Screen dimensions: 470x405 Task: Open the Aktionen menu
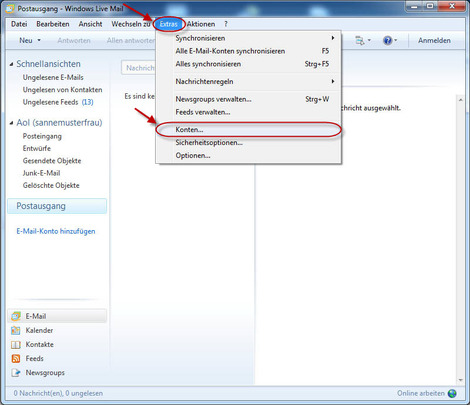click(x=201, y=24)
